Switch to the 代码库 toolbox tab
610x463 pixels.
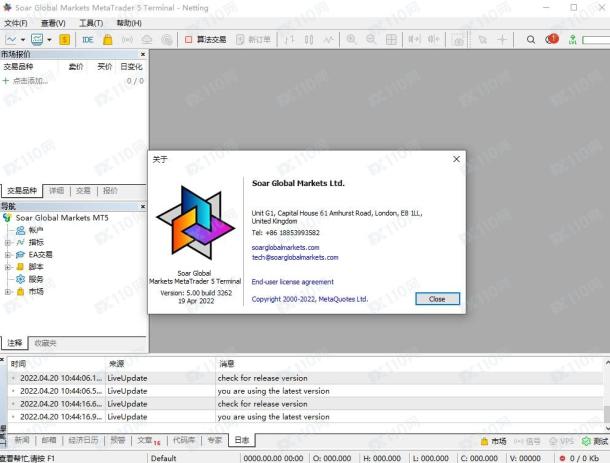(184, 440)
